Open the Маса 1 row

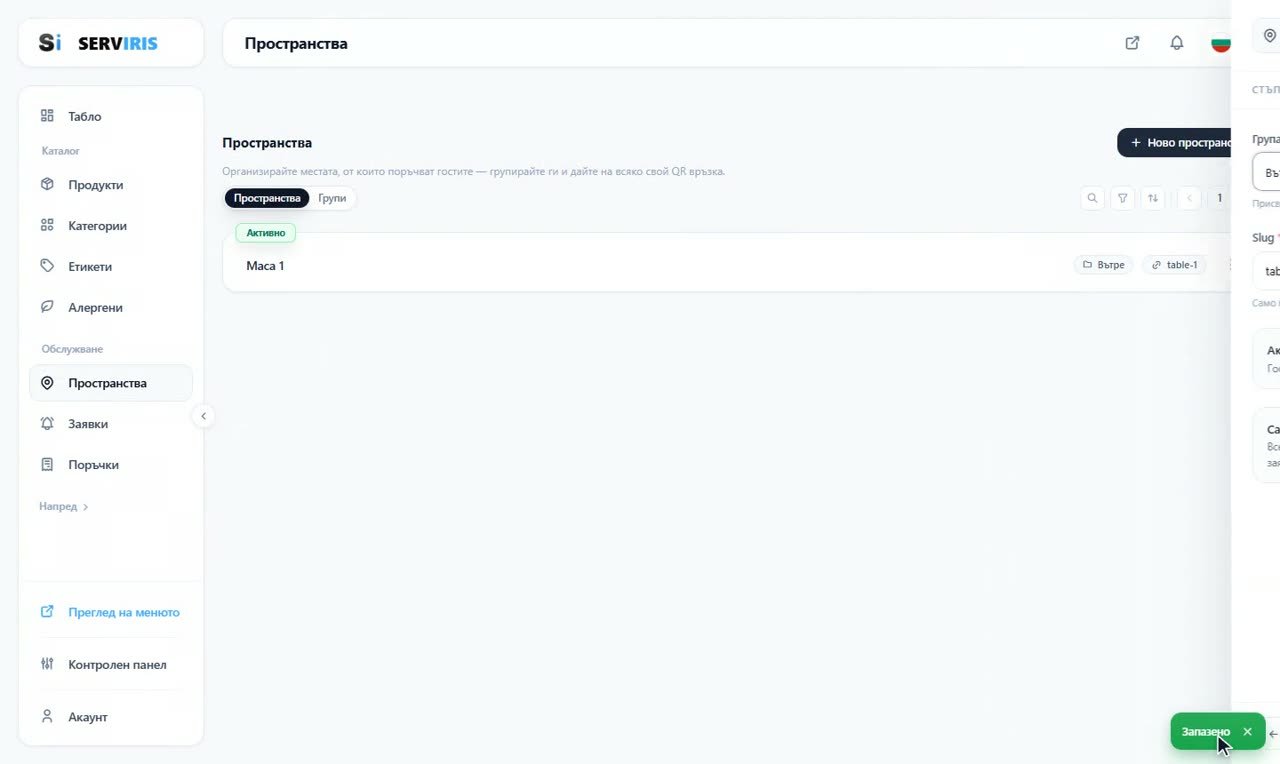pos(727,265)
